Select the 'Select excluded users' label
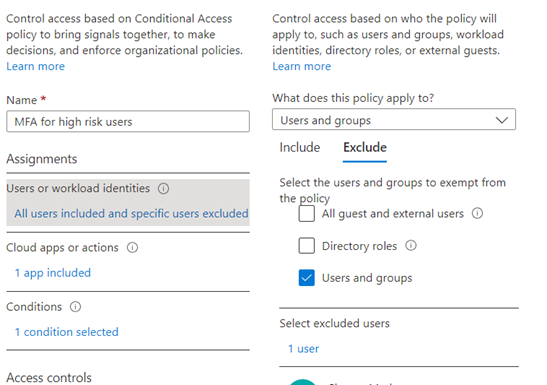 click(x=334, y=323)
